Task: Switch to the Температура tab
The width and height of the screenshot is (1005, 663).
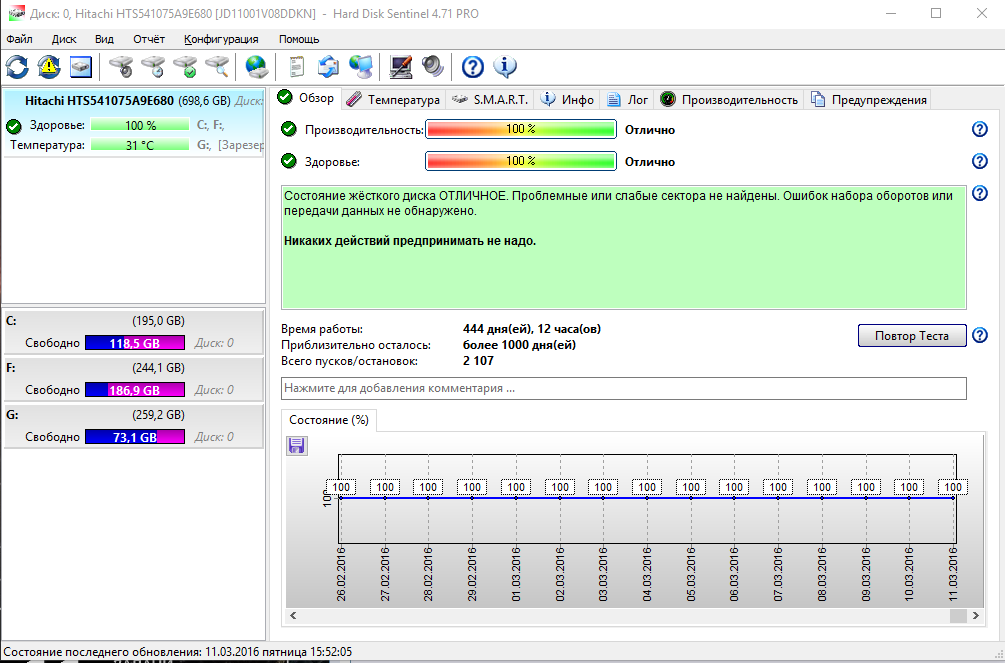Action: point(394,100)
